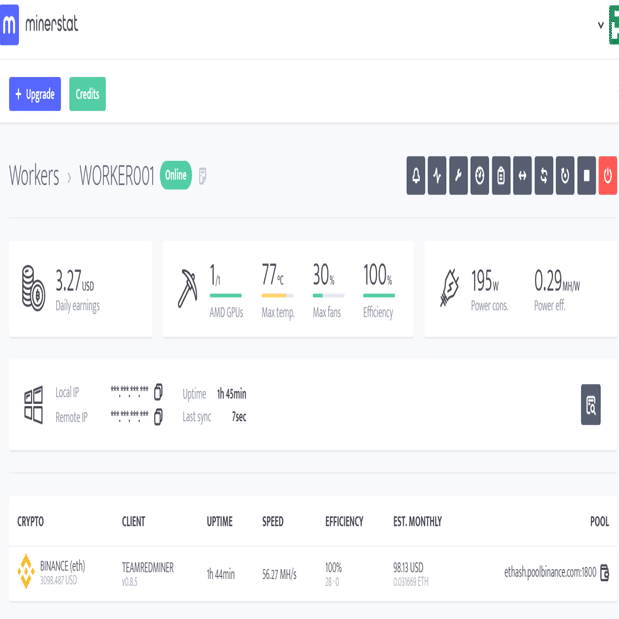Screen dimensions: 619x619
Task: Open diagnostics via the pulse icon
Action: [437, 175]
